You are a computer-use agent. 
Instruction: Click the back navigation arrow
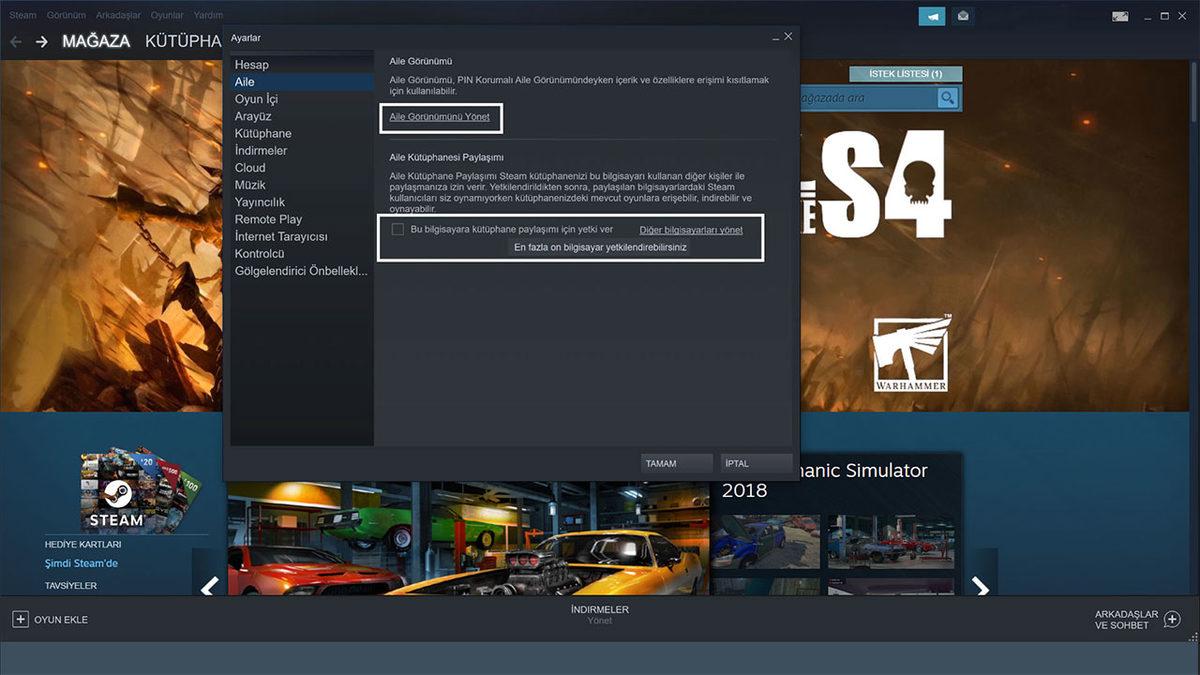point(15,41)
